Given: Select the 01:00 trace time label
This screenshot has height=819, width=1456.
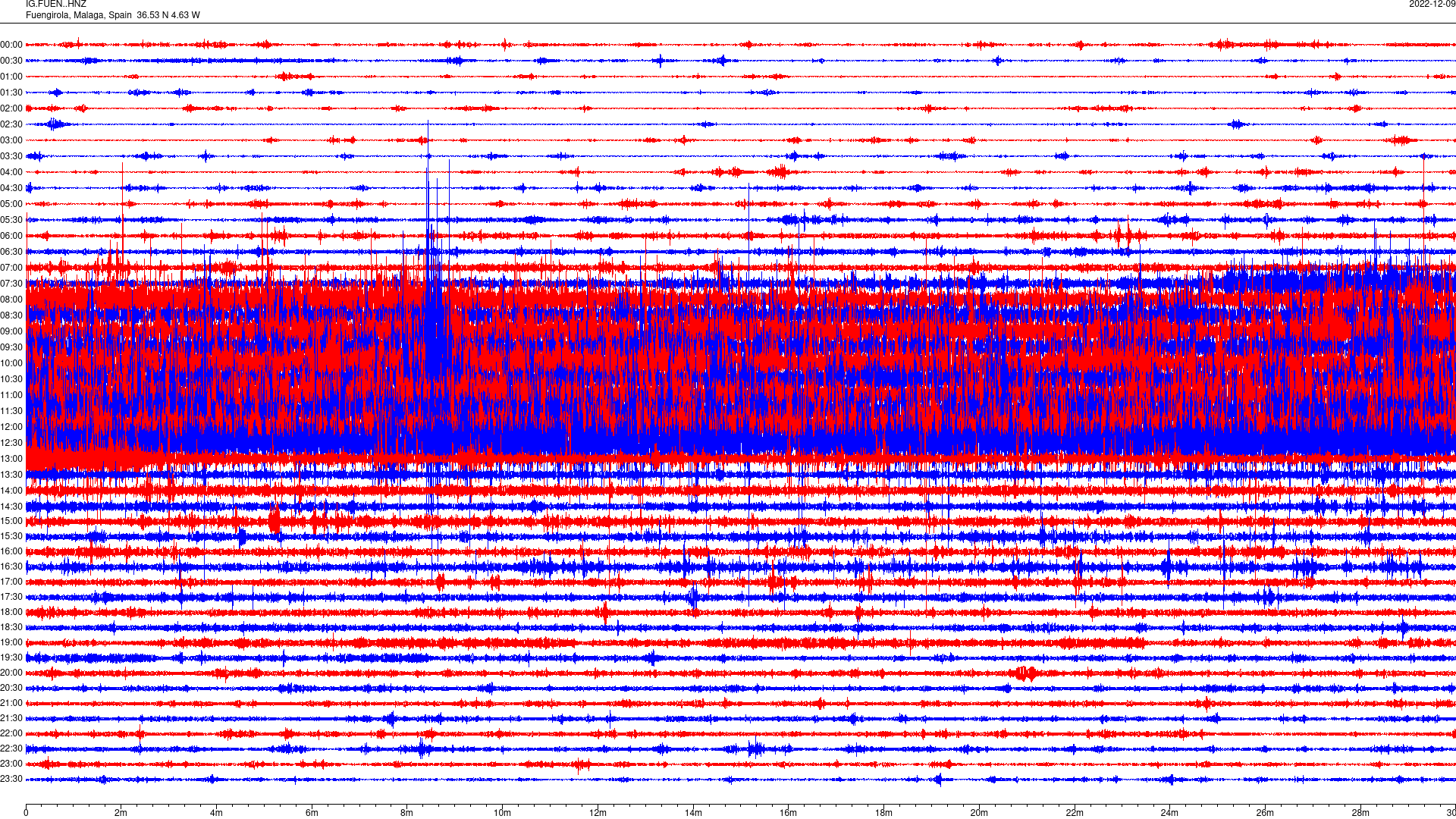Looking at the screenshot, I should click(x=11, y=77).
